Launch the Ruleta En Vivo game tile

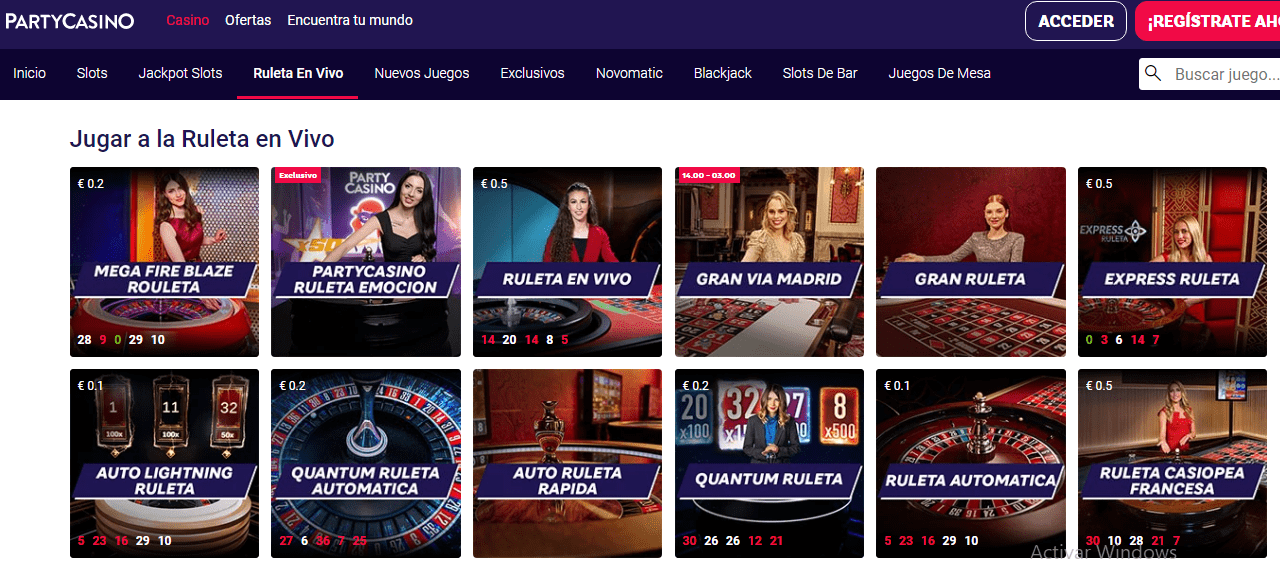point(568,262)
